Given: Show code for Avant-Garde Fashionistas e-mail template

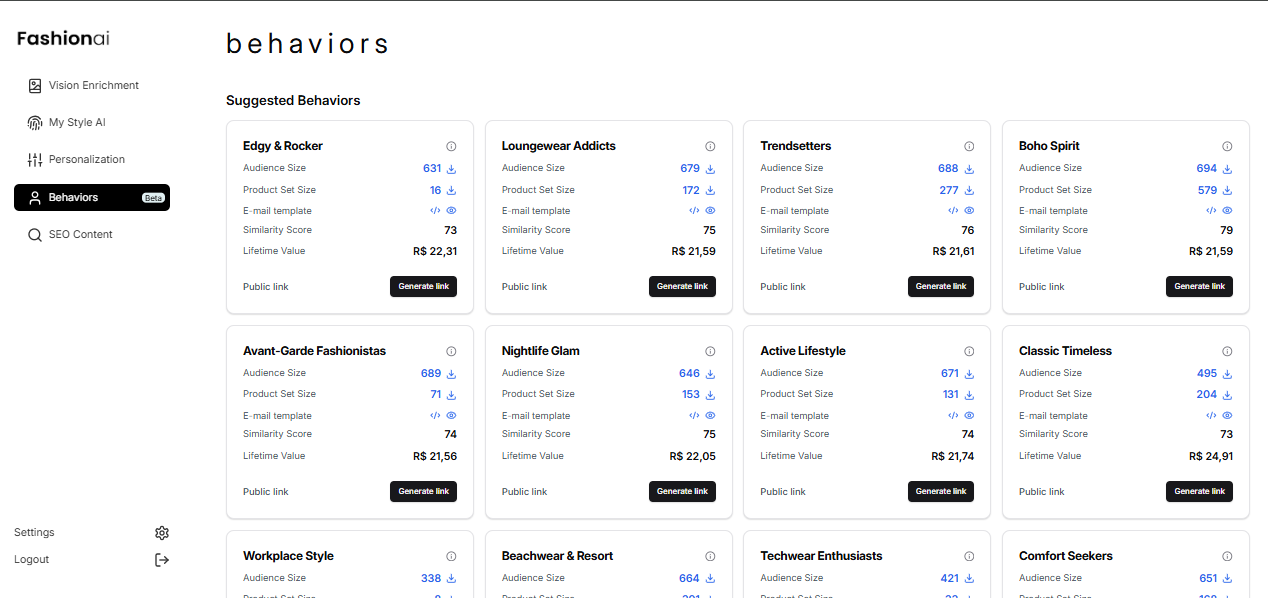Looking at the screenshot, I should pyautogui.click(x=435, y=416).
